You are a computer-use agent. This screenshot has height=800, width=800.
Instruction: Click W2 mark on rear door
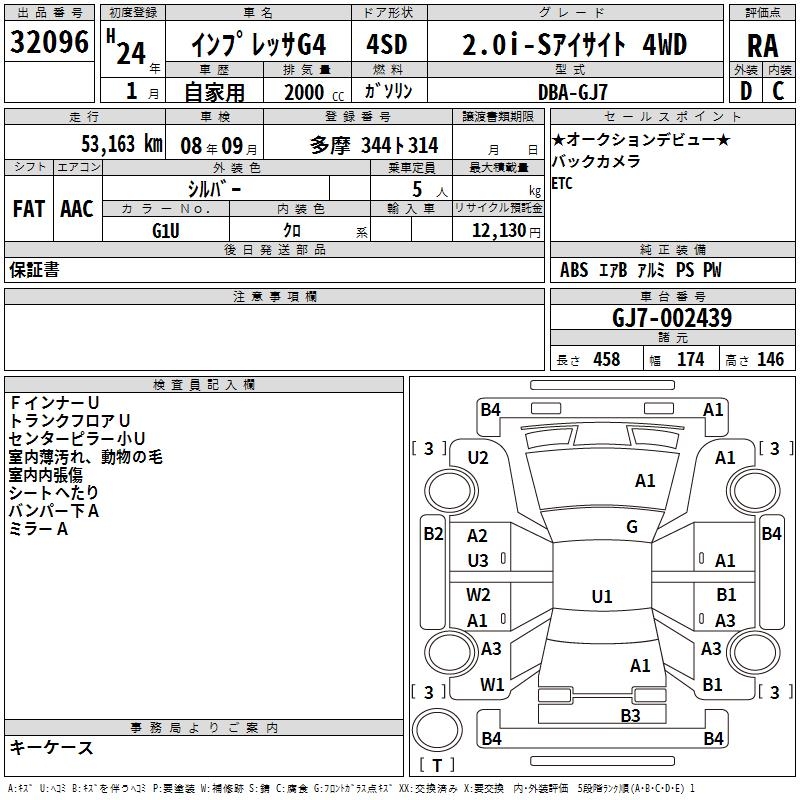[x=478, y=595]
